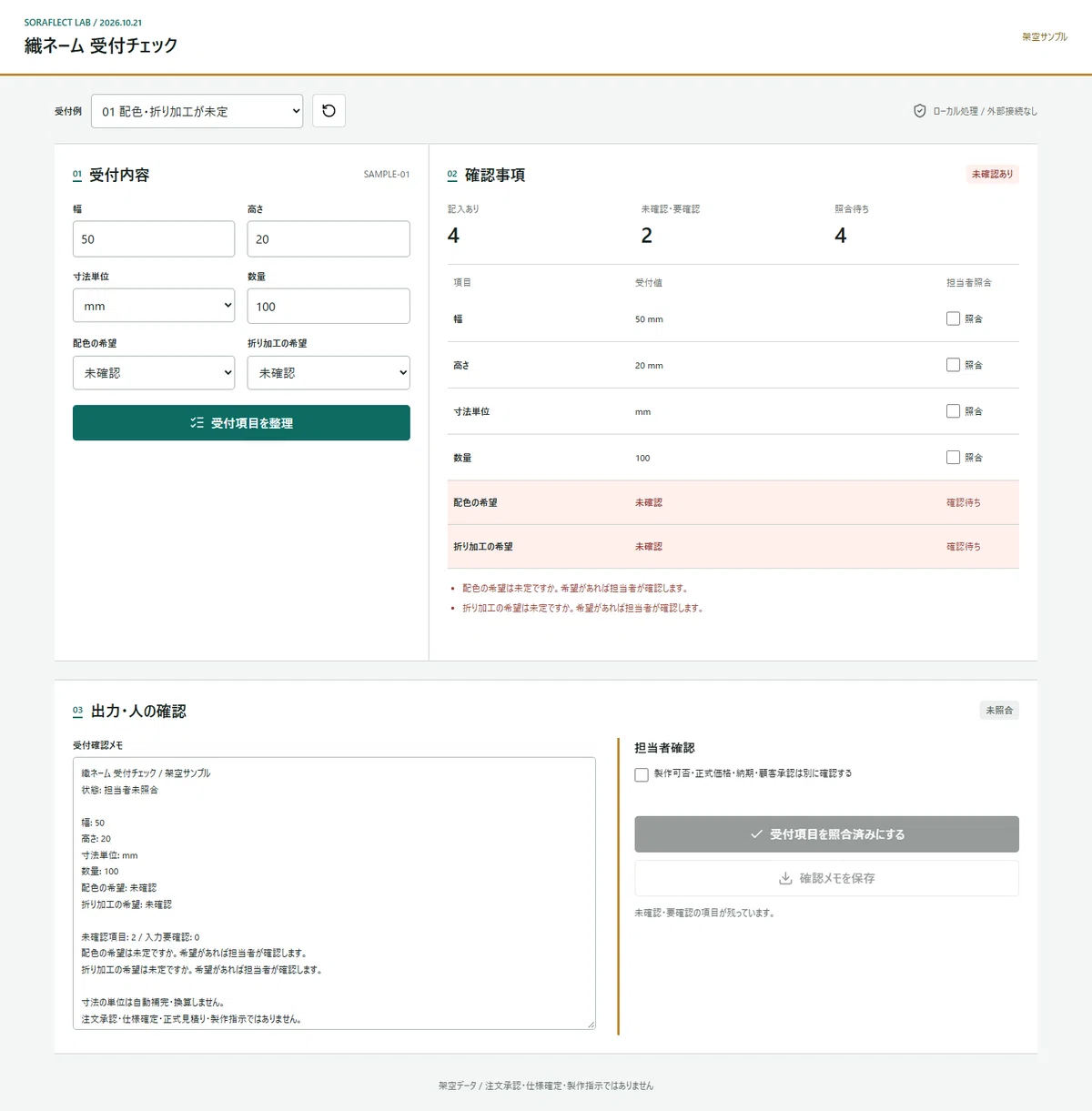The image size is (1092, 1111).
Task: Click the 未照合 status badge
Action: pyautogui.click(x=999, y=711)
